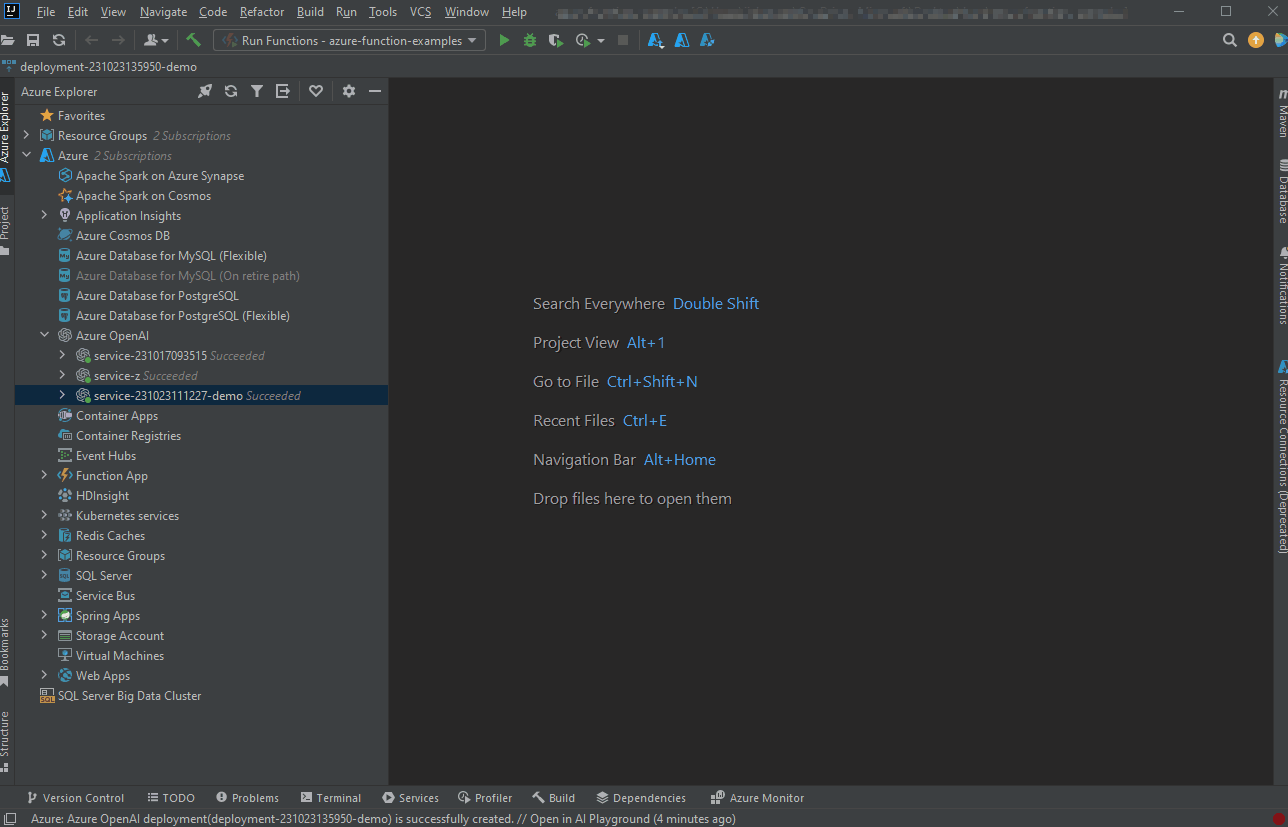Viewport: 1288px width, 827px height.
Task: Open the Version Control tool window
Action: pyautogui.click(x=75, y=798)
